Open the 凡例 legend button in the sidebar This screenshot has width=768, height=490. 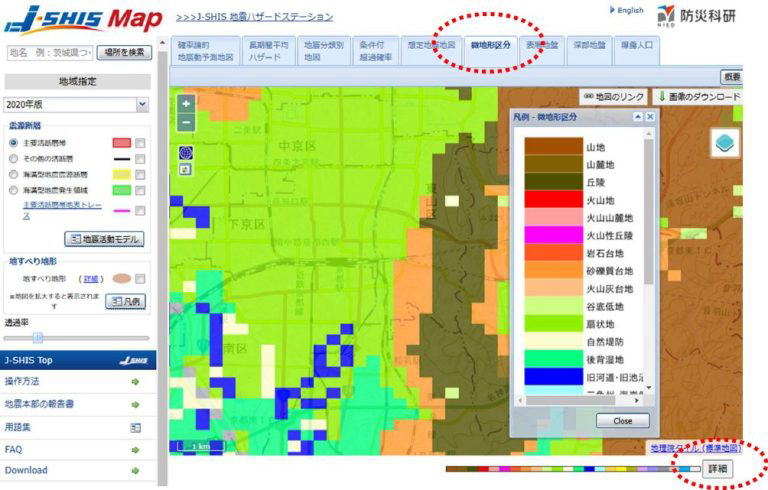pyautogui.click(x=126, y=300)
